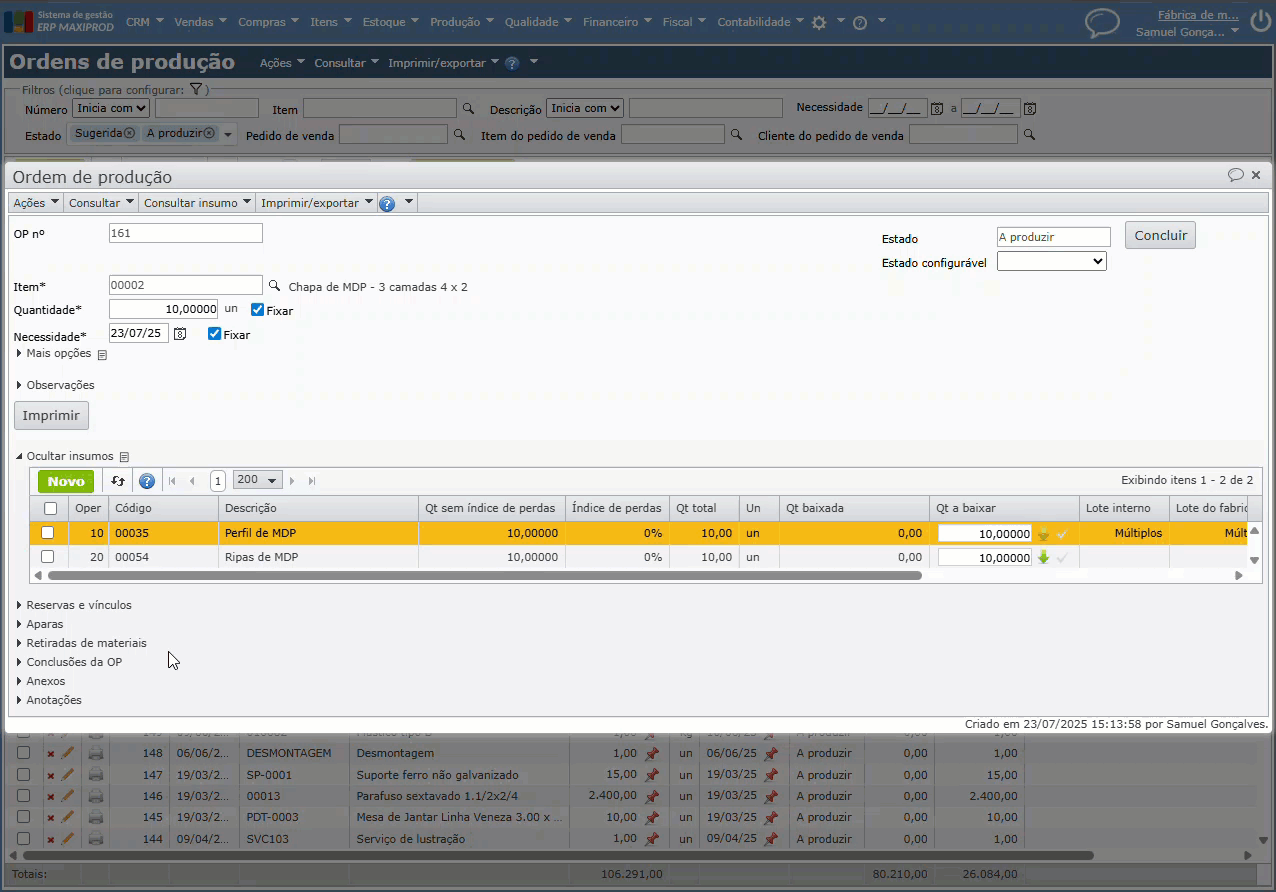Open the Estado configurável dropdown

[x=1051, y=261]
